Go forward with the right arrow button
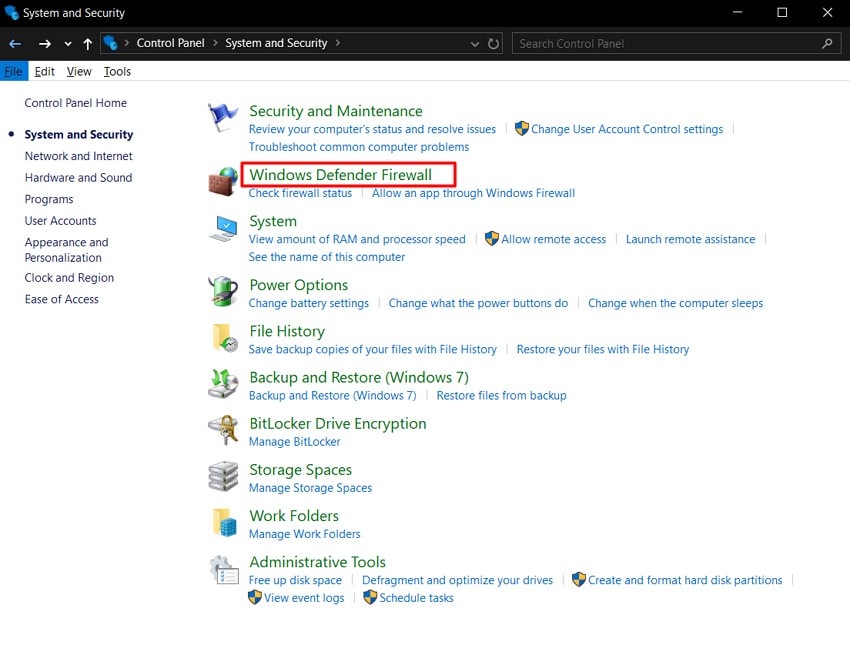The width and height of the screenshot is (850, 655). pos(44,43)
